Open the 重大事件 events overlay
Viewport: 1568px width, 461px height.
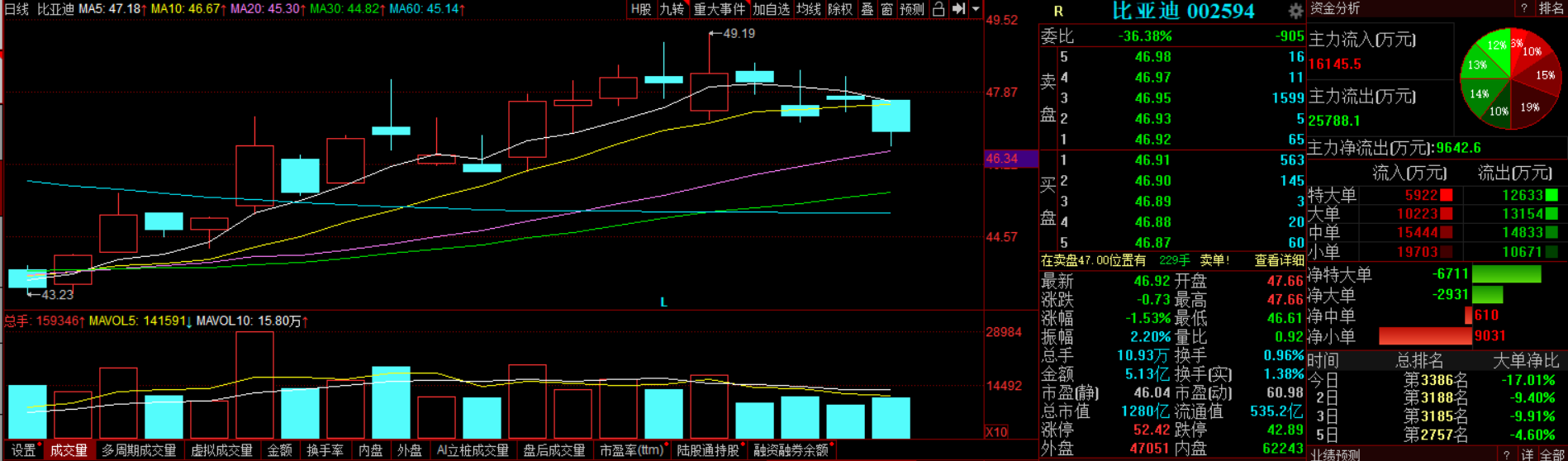(719, 9)
